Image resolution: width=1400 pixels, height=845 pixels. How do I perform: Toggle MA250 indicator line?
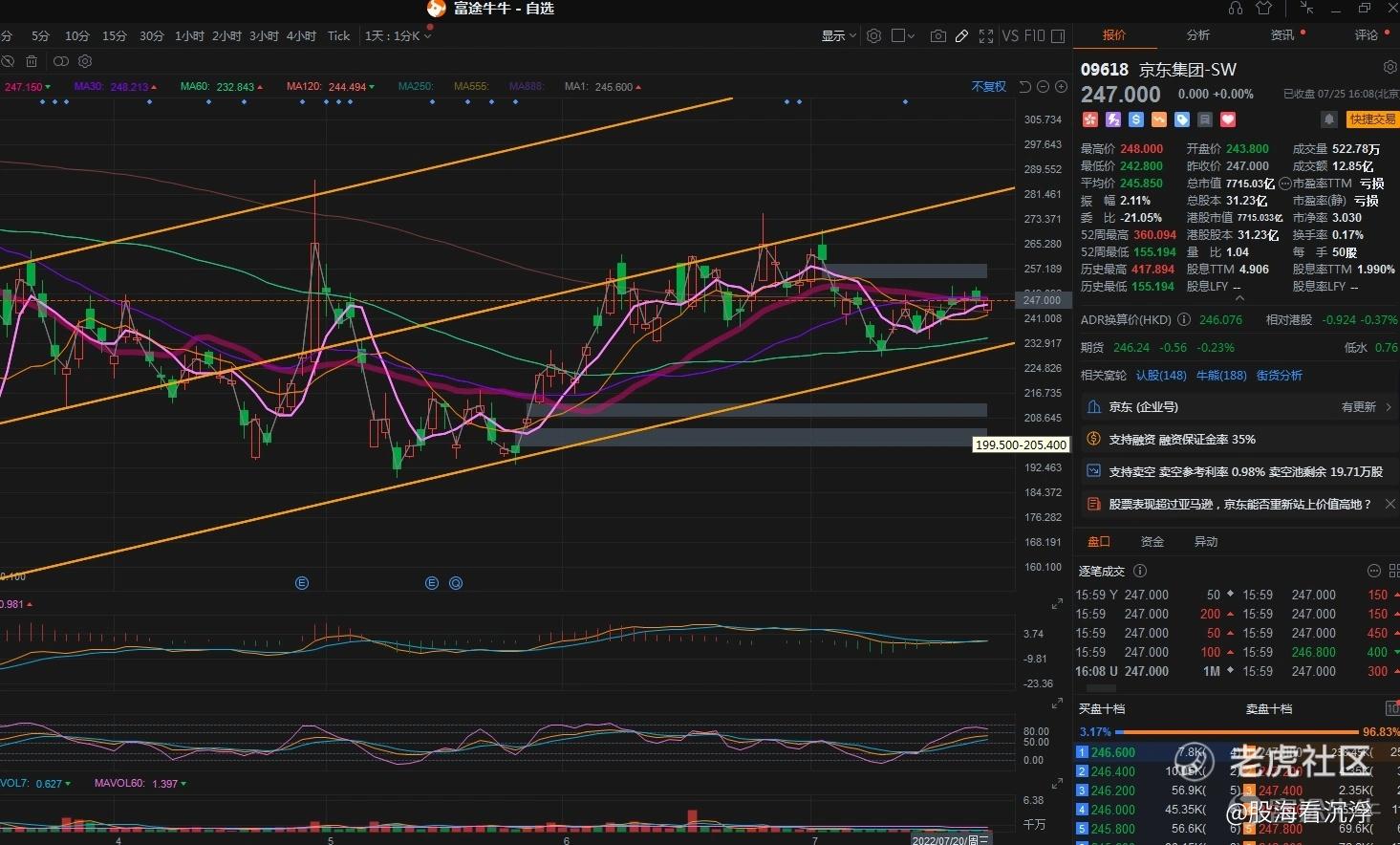point(416,87)
